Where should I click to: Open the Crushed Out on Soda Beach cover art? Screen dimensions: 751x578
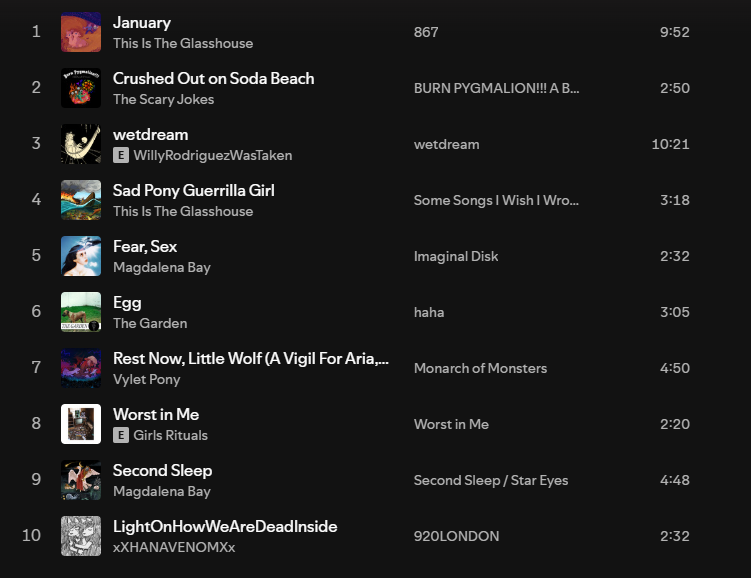pos(81,88)
